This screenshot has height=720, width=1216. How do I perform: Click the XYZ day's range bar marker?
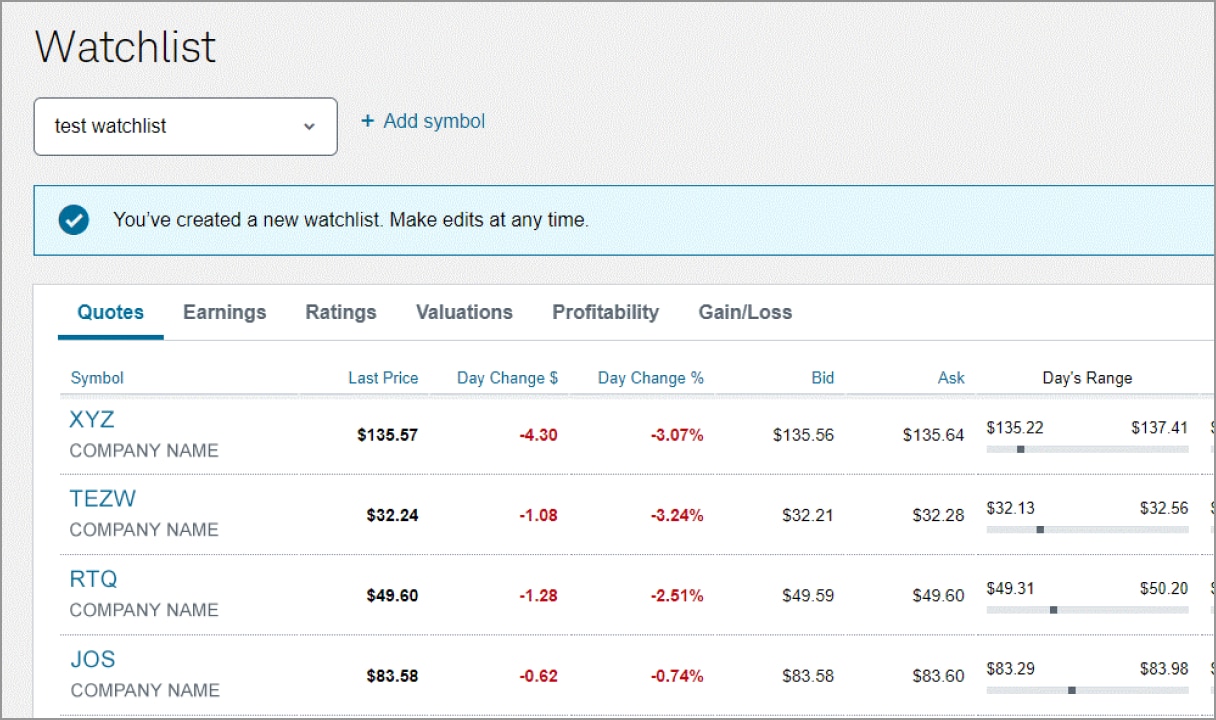point(1020,449)
